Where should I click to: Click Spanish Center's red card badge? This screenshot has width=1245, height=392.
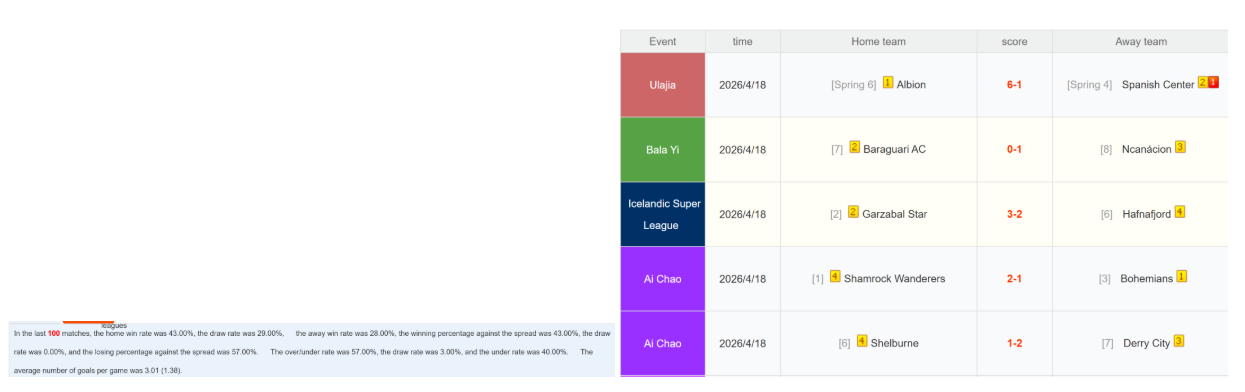coord(1213,83)
